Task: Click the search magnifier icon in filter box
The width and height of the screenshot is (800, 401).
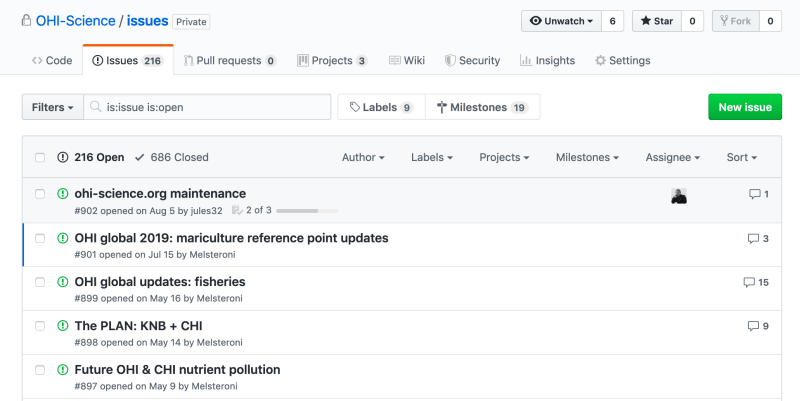Action: coord(95,107)
